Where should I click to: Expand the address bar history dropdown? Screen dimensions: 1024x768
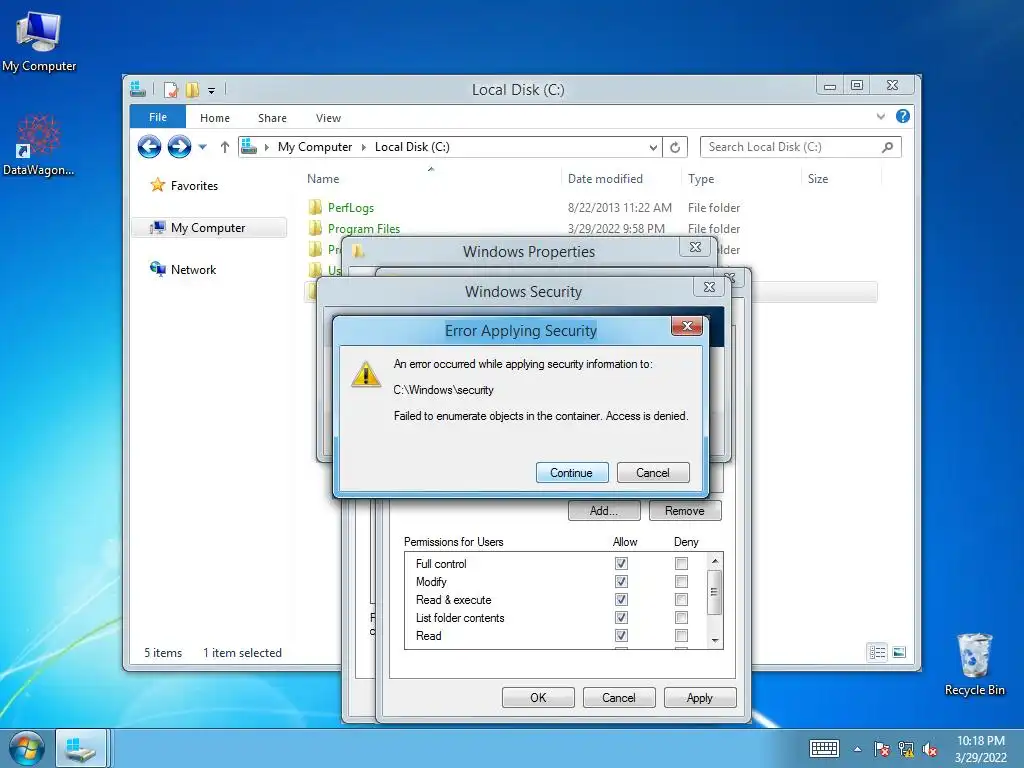coord(653,148)
